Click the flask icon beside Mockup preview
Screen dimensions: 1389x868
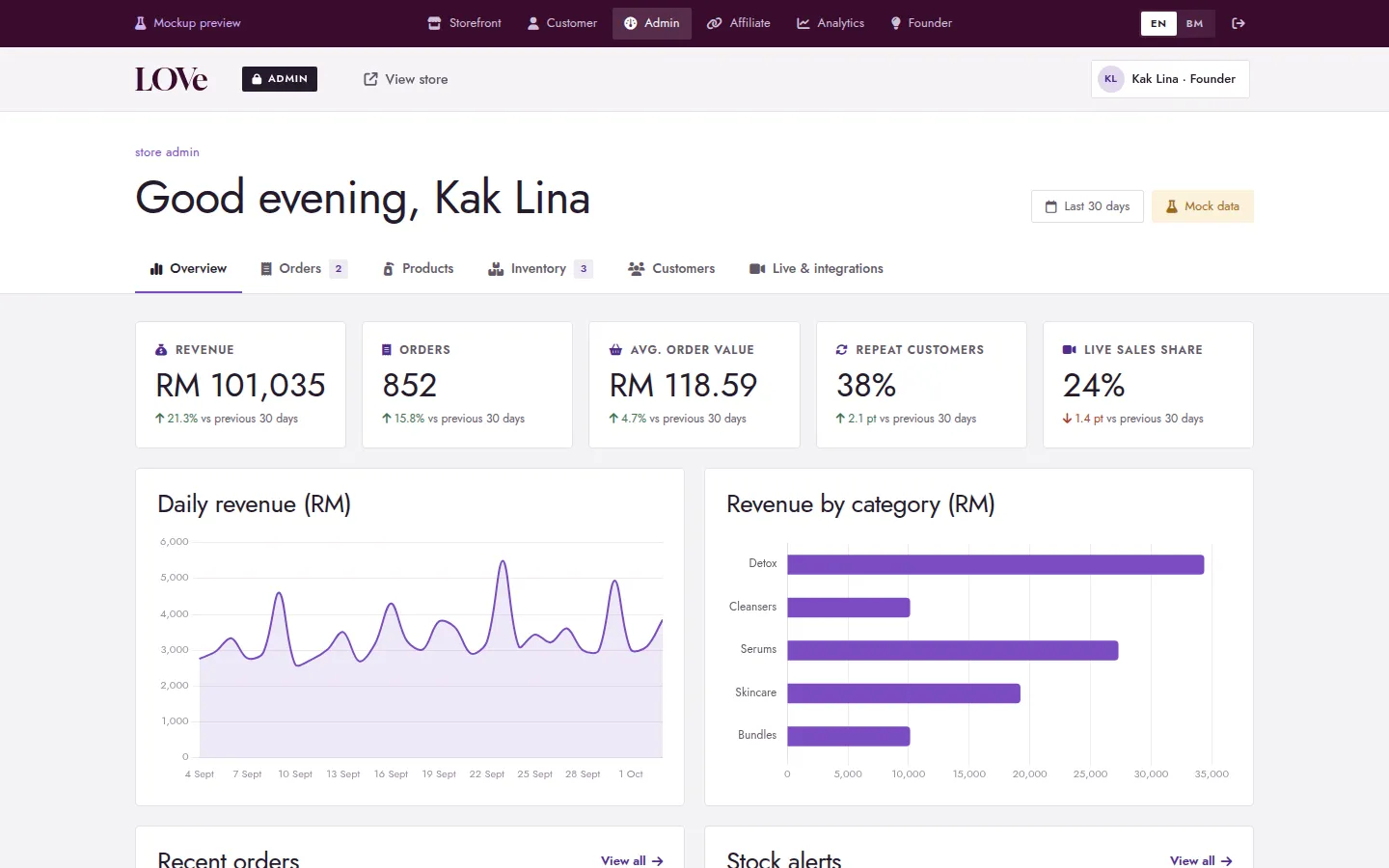tap(141, 23)
